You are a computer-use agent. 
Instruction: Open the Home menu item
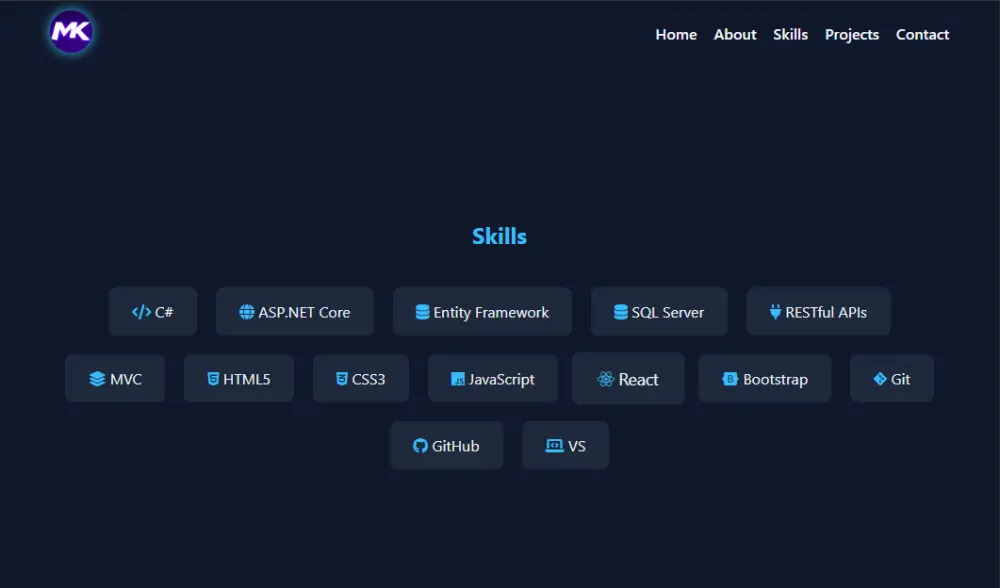click(676, 34)
